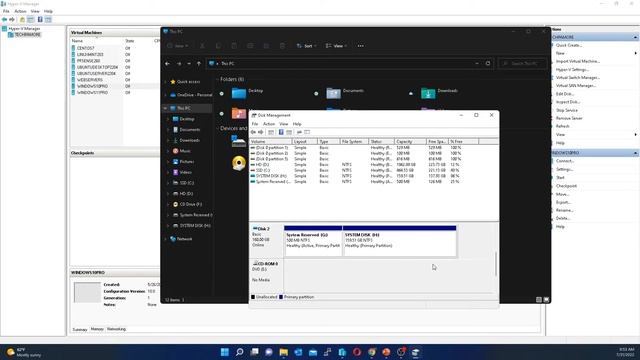Open the Sort dropdown in This PC
The height and width of the screenshot is (360, 640).
coord(307,46)
